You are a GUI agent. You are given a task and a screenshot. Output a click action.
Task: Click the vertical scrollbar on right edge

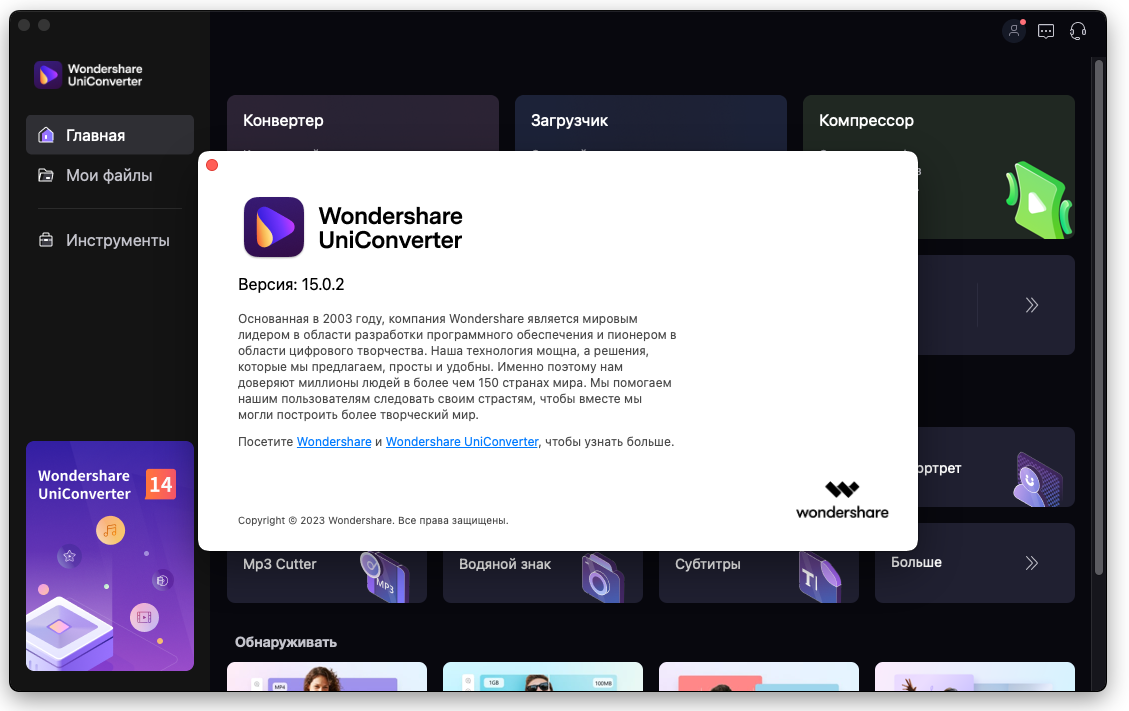coord(1099,317)
